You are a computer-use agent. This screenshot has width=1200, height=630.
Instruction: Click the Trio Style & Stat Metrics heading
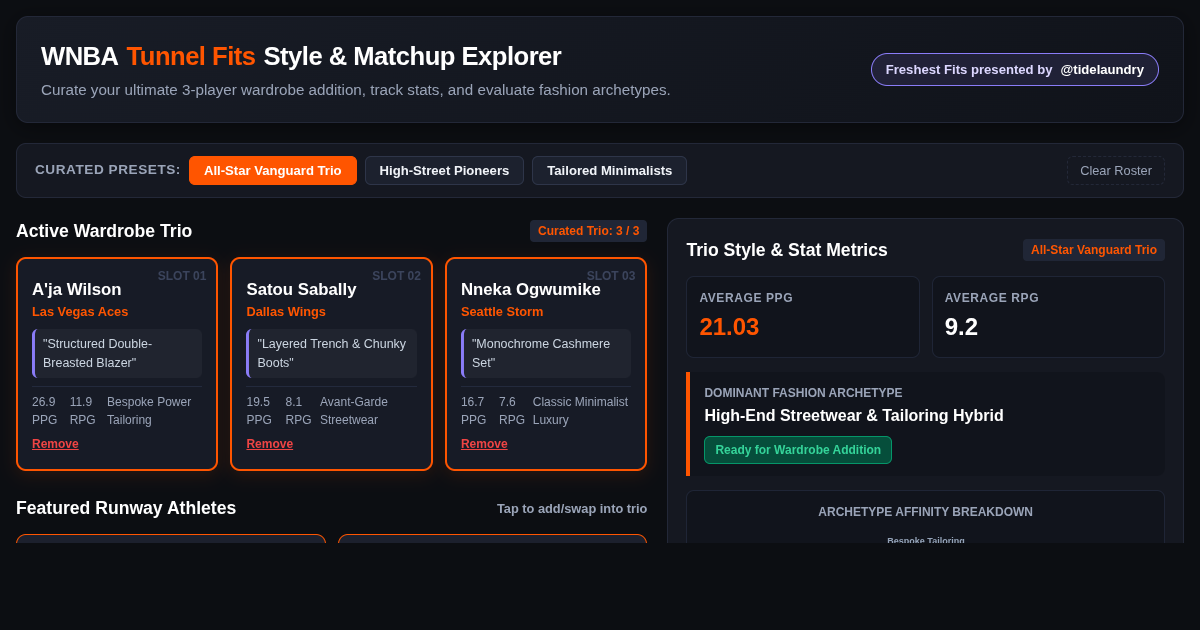pos(787,250)
